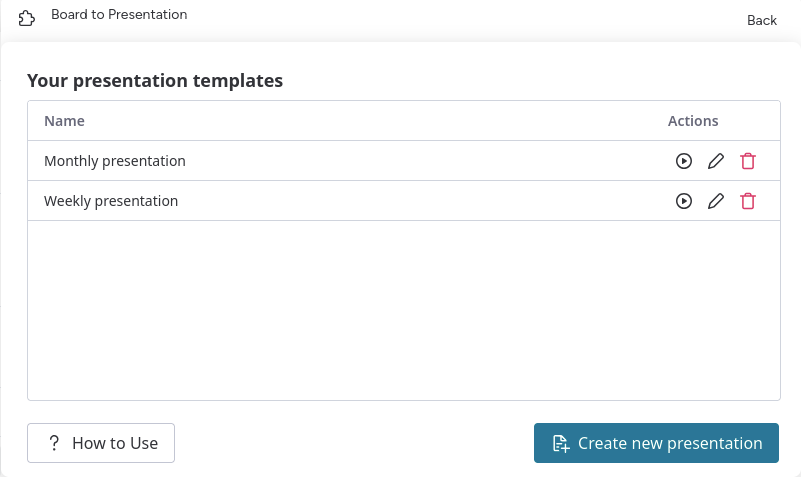Go Back from the templates screen
The width and height of the screenshot is (801, 477).
(x=761, y=20)
